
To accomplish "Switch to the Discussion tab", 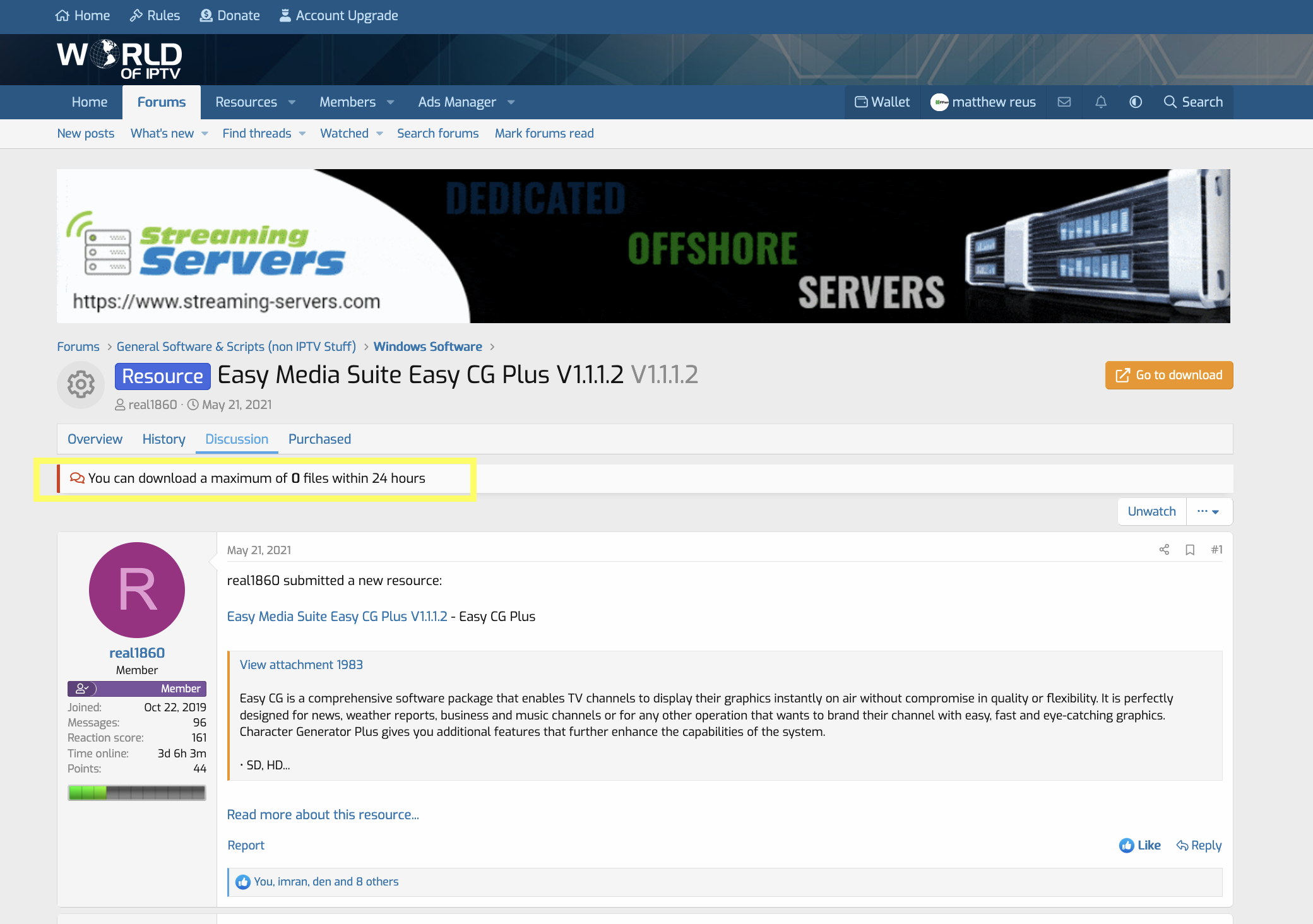I will pyautogui.click(x=237, y=439).
